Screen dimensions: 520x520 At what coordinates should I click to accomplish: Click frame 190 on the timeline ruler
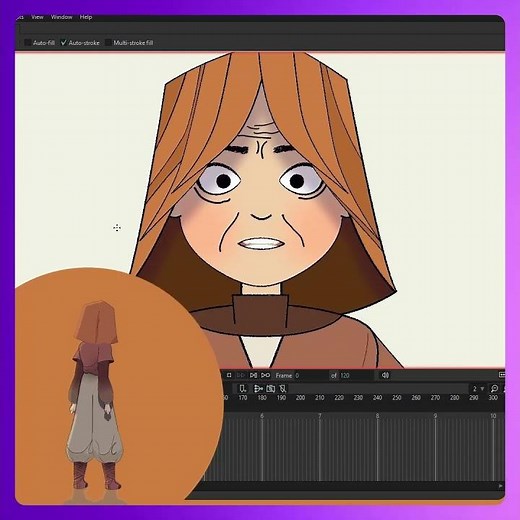tap(281, 398)
